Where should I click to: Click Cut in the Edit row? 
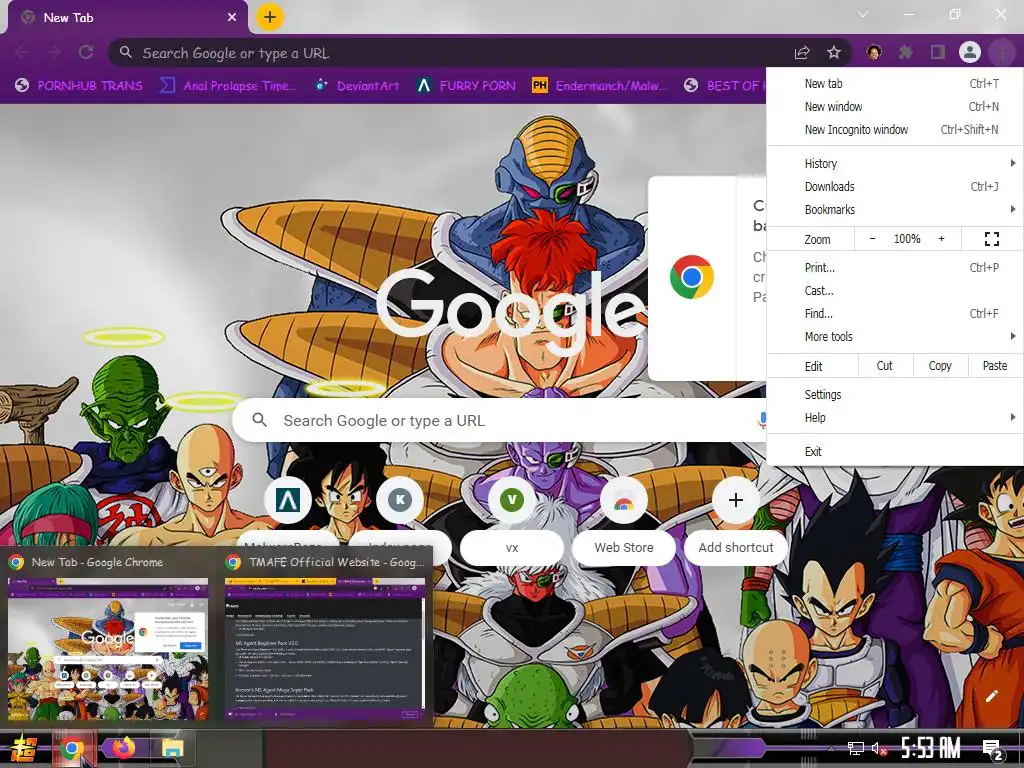point(884,366)
